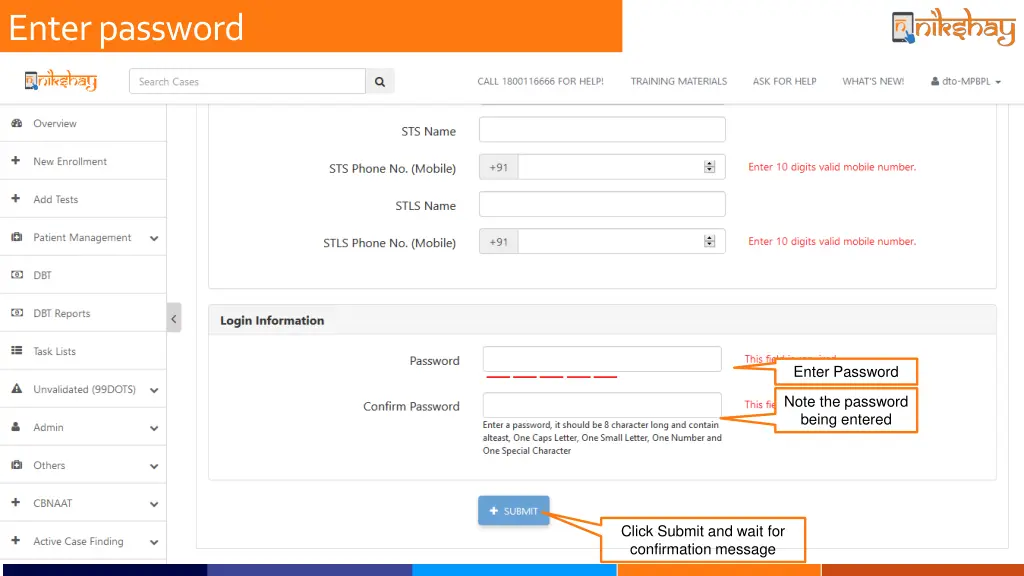Click Call 1800116666 For Help link
The image size is (1024, 576).
point(540,82)
